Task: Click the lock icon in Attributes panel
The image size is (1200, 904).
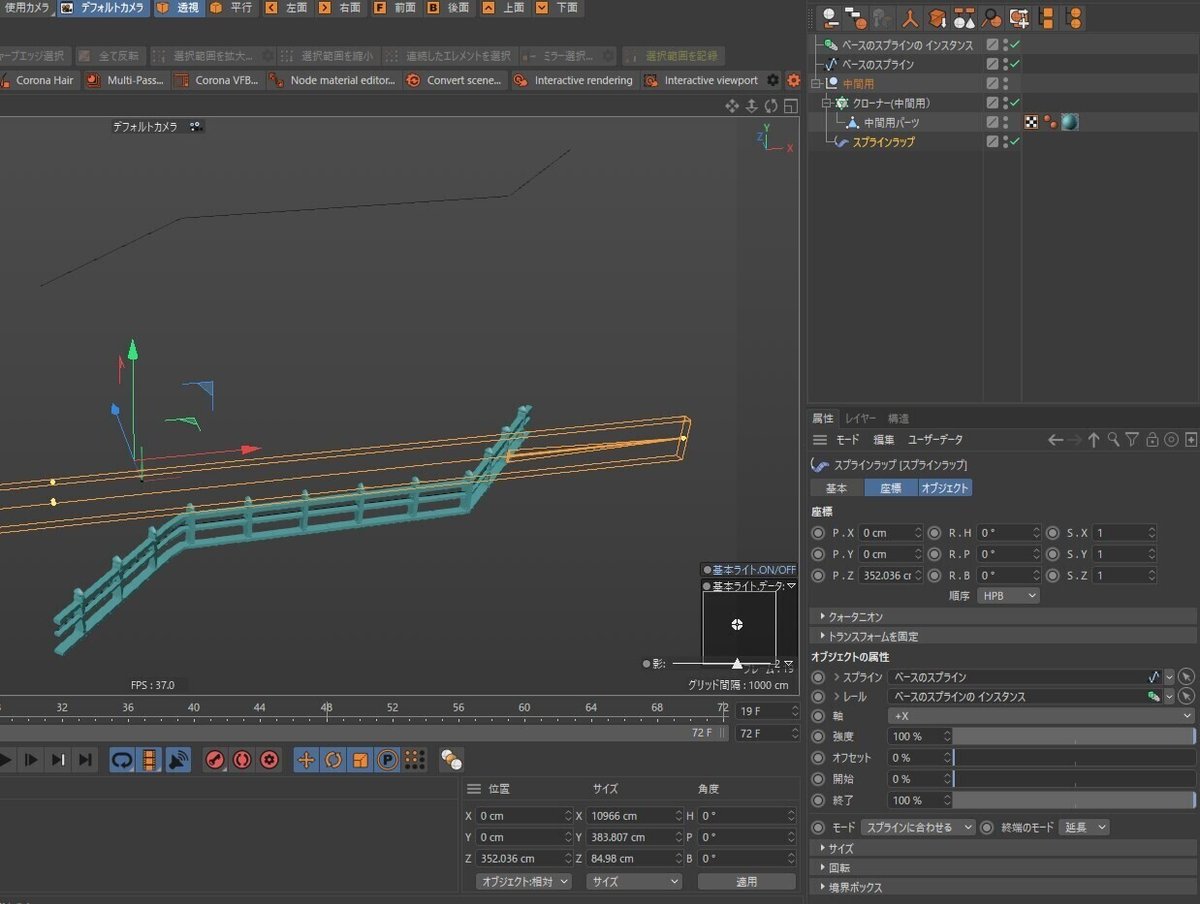Action: tap(1152, 440)
